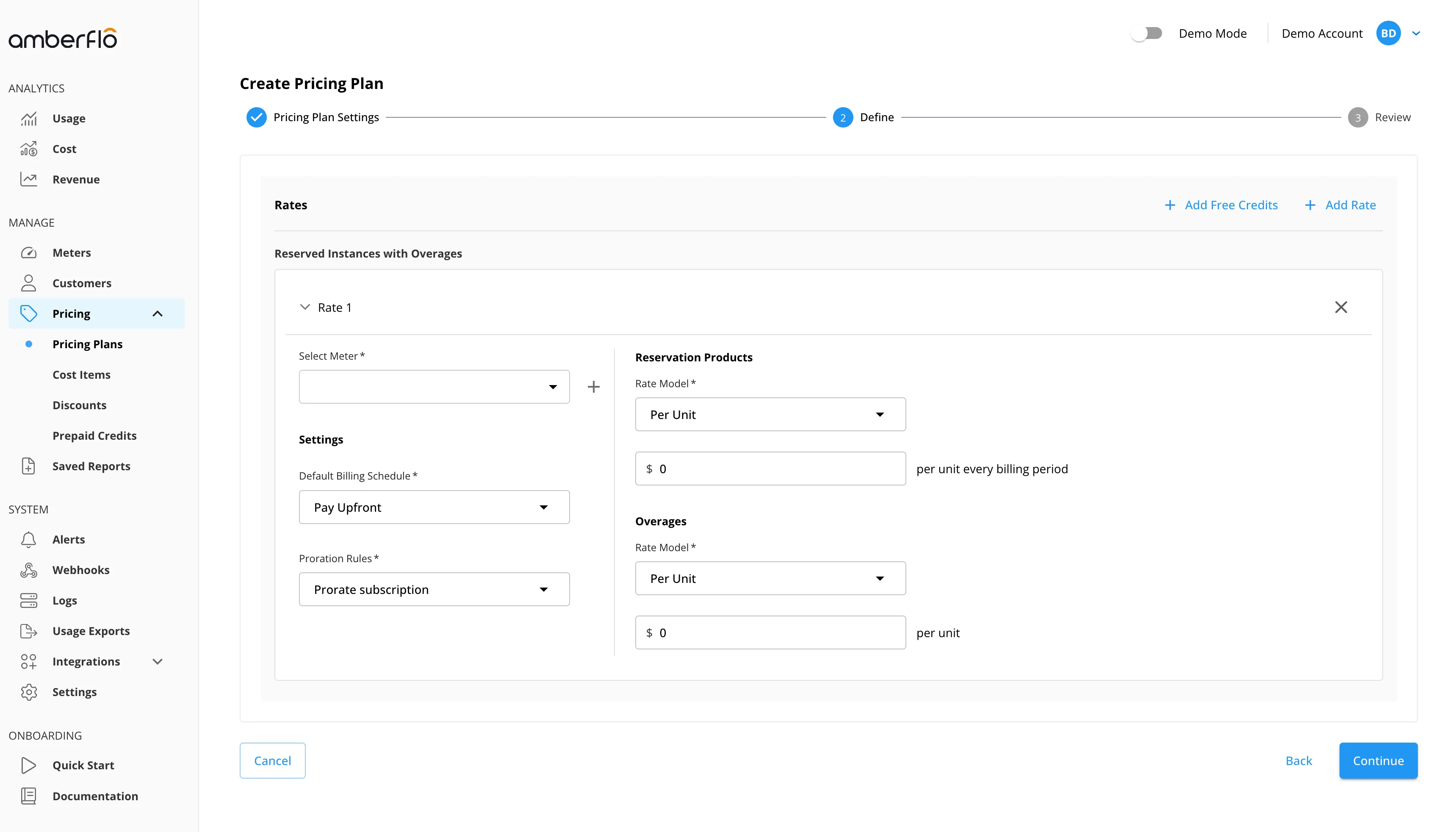Collapse the Rate 1 section chevron
Viewport: 1456px width, 832px height.
click(x=305, y=307)
